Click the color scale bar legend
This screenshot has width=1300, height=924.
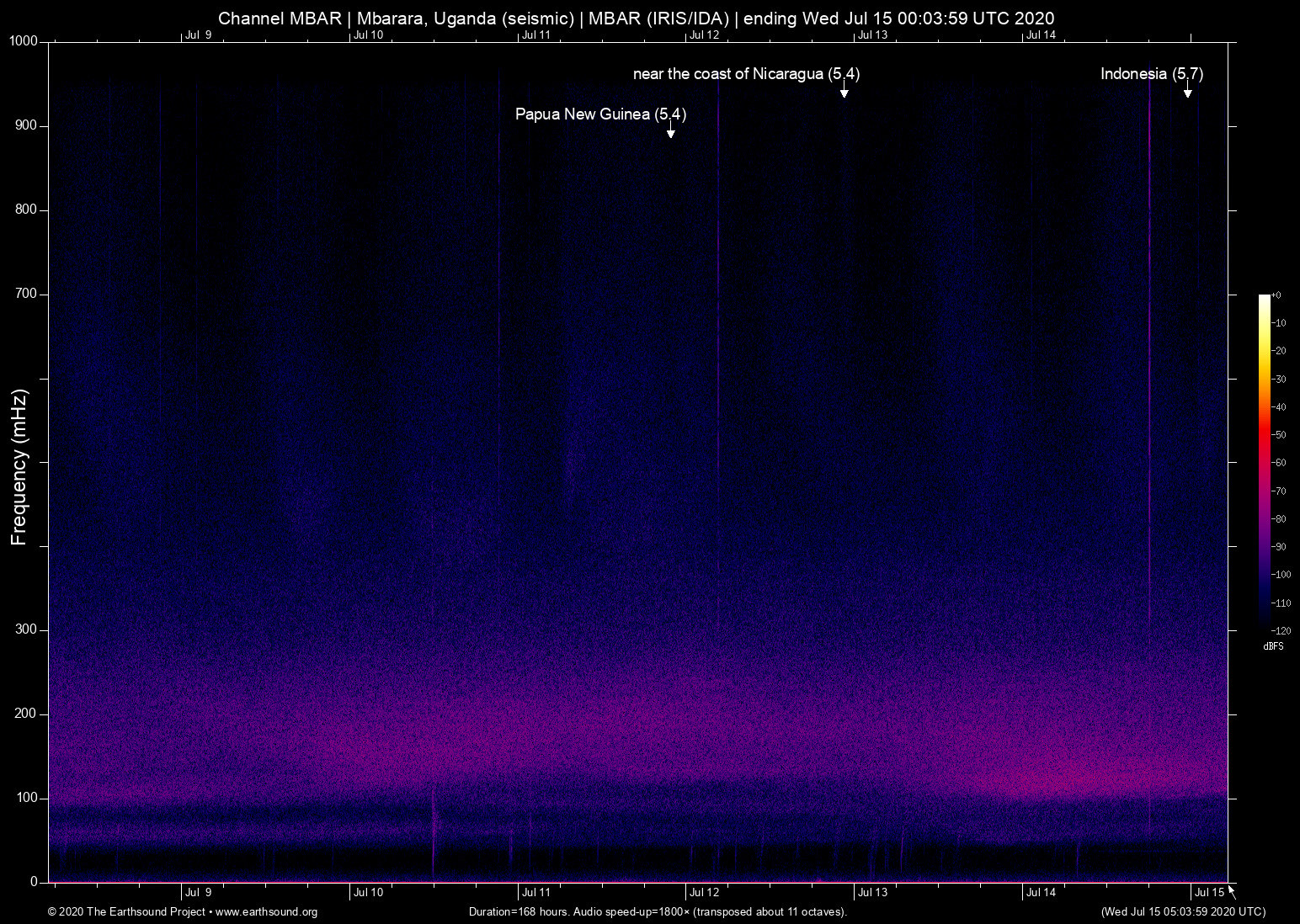coord(1264,461)
